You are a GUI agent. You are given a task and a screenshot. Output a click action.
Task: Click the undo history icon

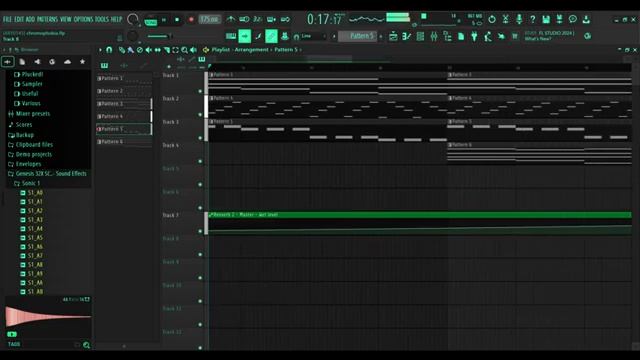pos(491,19)
